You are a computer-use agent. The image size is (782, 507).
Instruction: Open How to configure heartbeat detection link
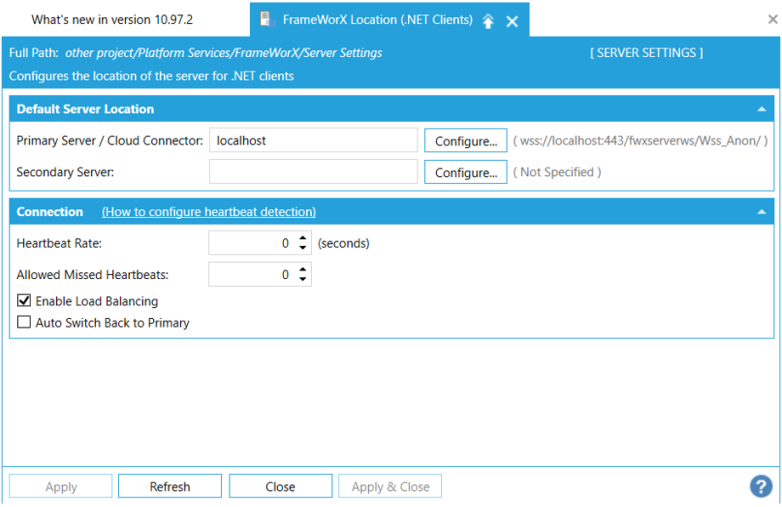[x=209, y=212]
